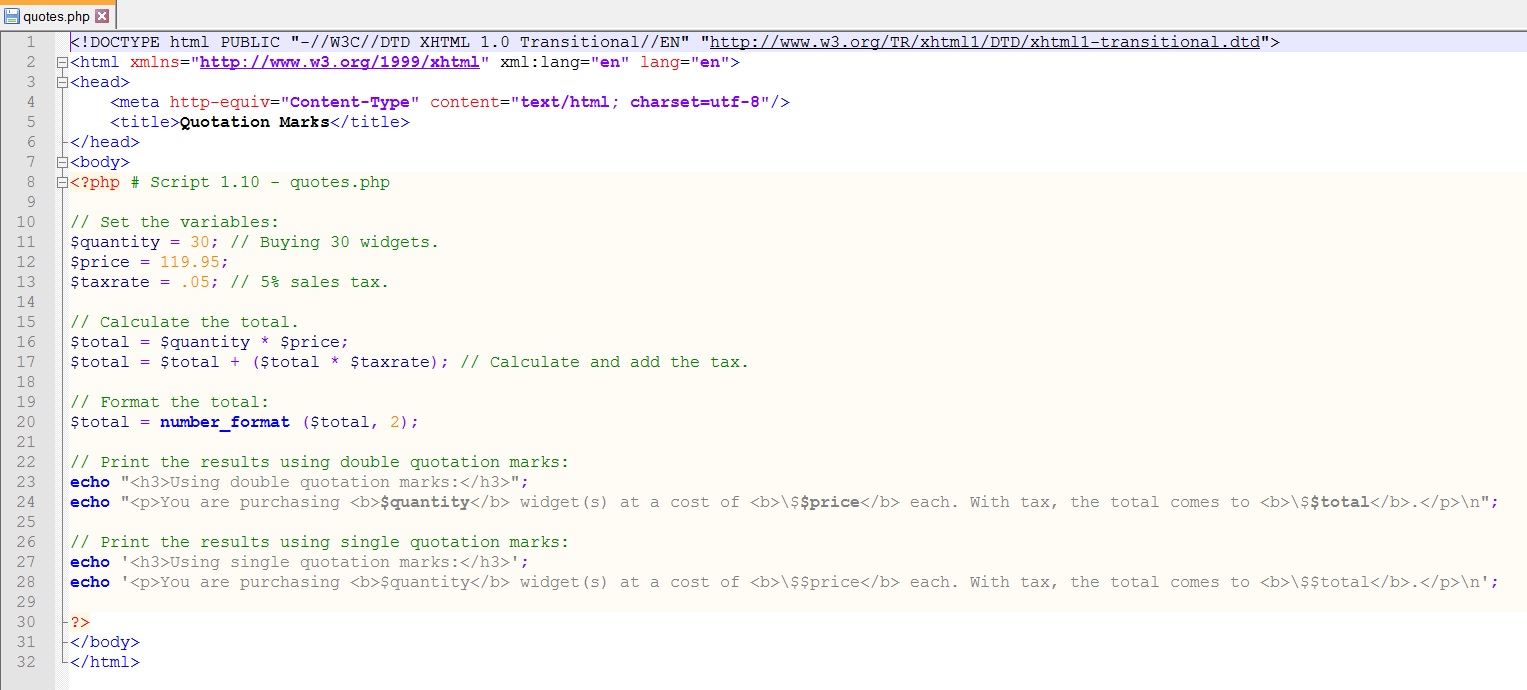The width and height of the screenshot is (1527, 690).
Task: Click the bold $quantity inside the line 24 string
Action: [425, 502]
